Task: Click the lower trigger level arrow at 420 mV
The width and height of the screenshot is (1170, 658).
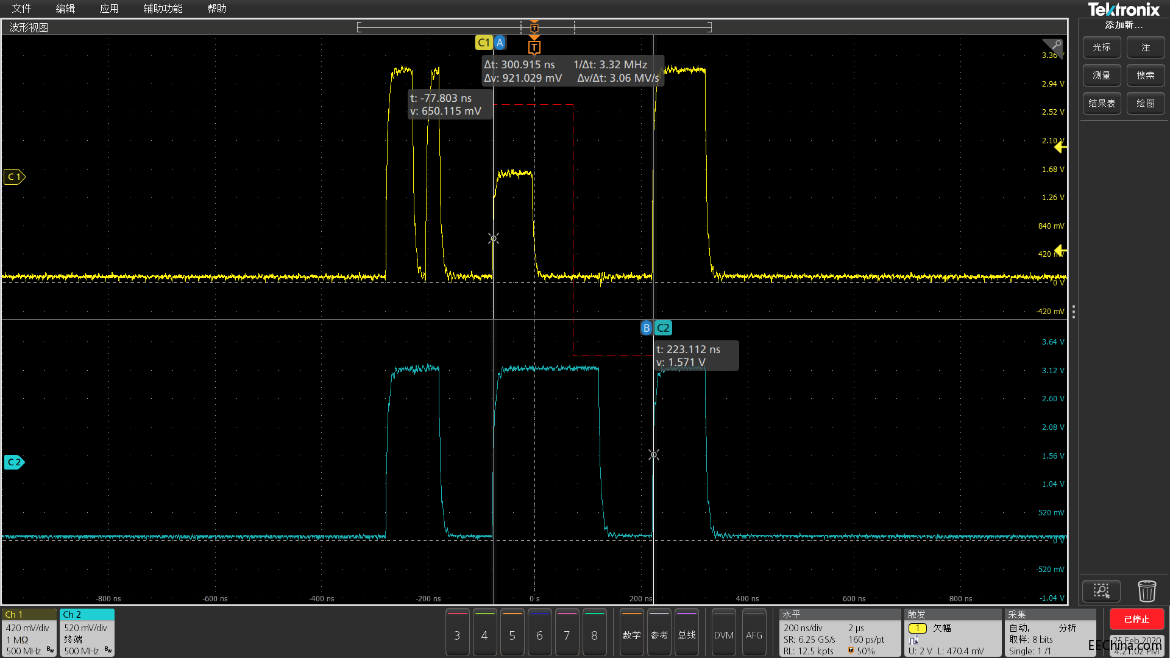Action: pyautogui.click(x=1060, y=251)
